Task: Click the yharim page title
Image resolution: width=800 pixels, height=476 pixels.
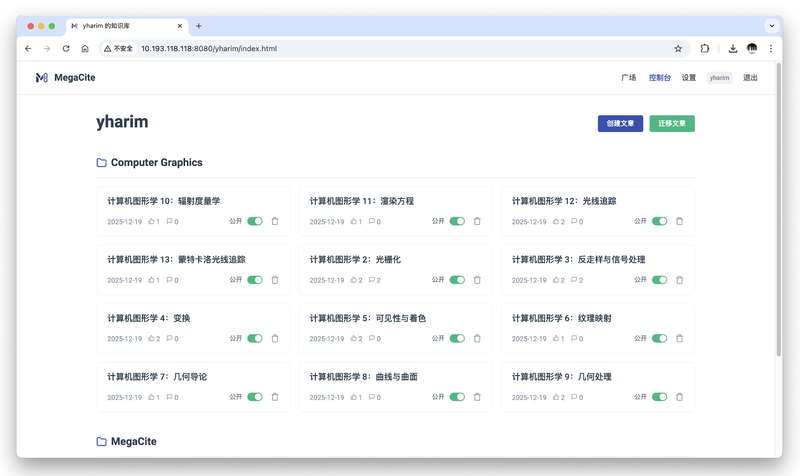Action: point(122,122)
